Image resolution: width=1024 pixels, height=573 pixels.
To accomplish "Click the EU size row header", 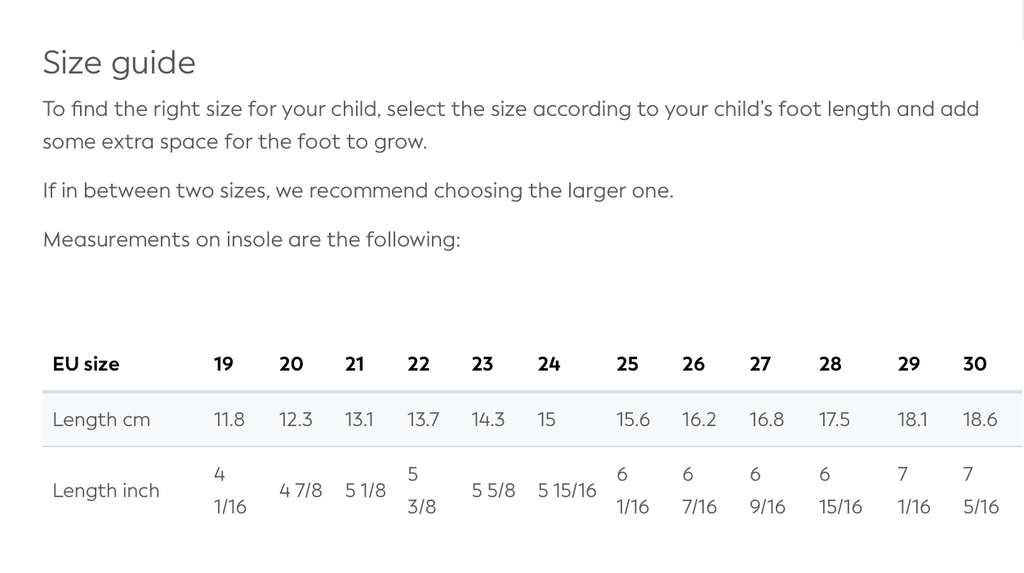I will [x=86, y=364].
